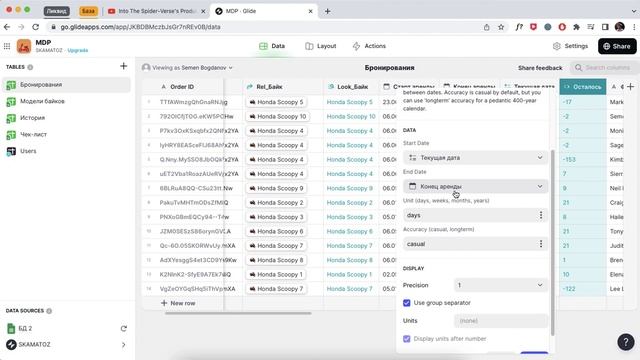
Task: Close the MDP - Glide tab
Action: click(310, 11)
